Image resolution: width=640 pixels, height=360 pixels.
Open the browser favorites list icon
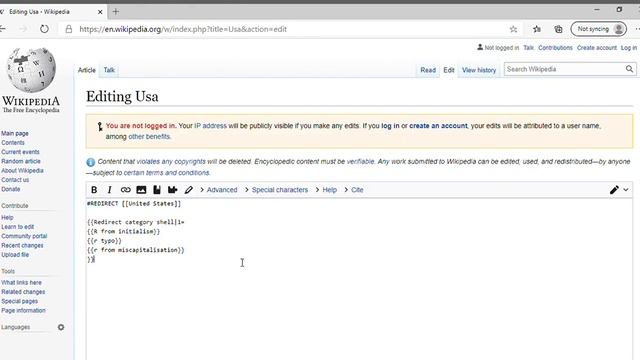pos(537,29)
